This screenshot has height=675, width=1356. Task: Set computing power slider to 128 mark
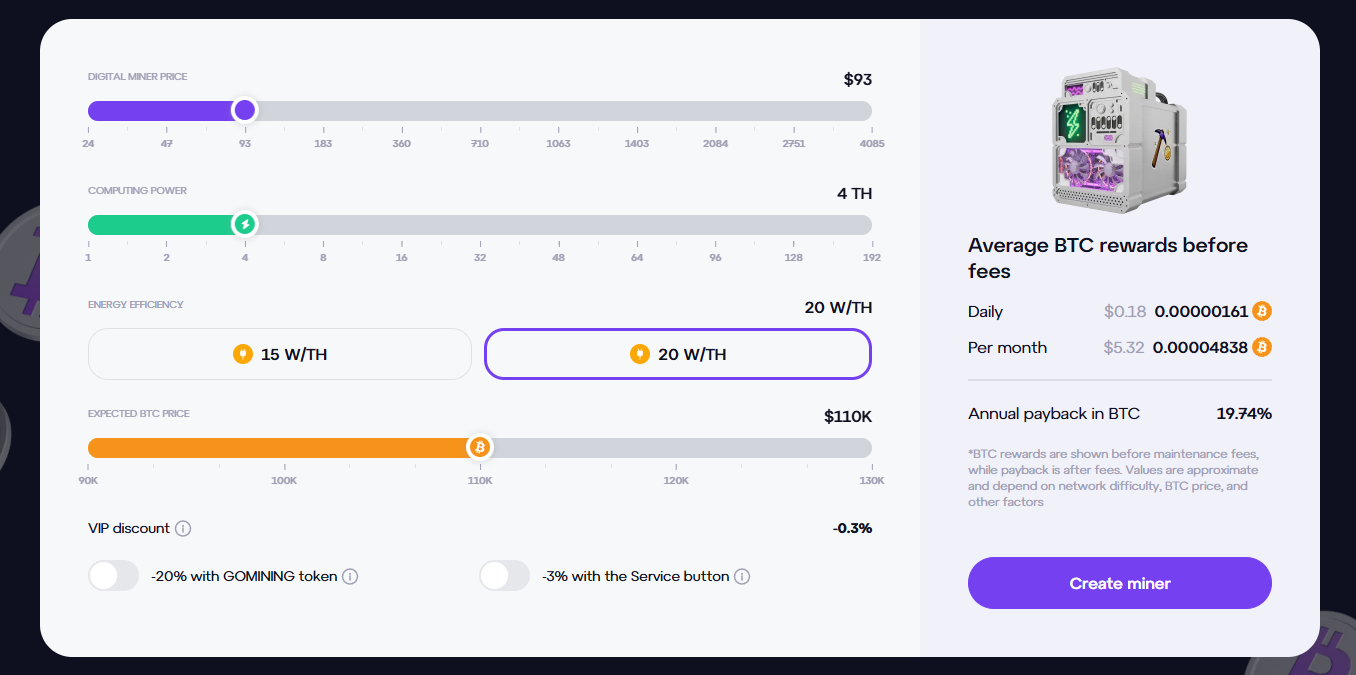click(793, 225)
